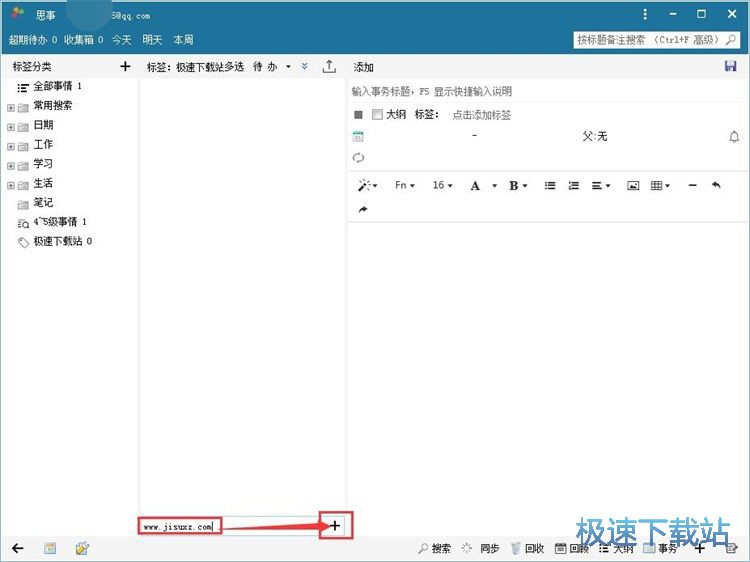This screenshot has height=562, width=750.
Task: Toggle the double-chevron expand icon in list header
Action: tap(304, 67)
